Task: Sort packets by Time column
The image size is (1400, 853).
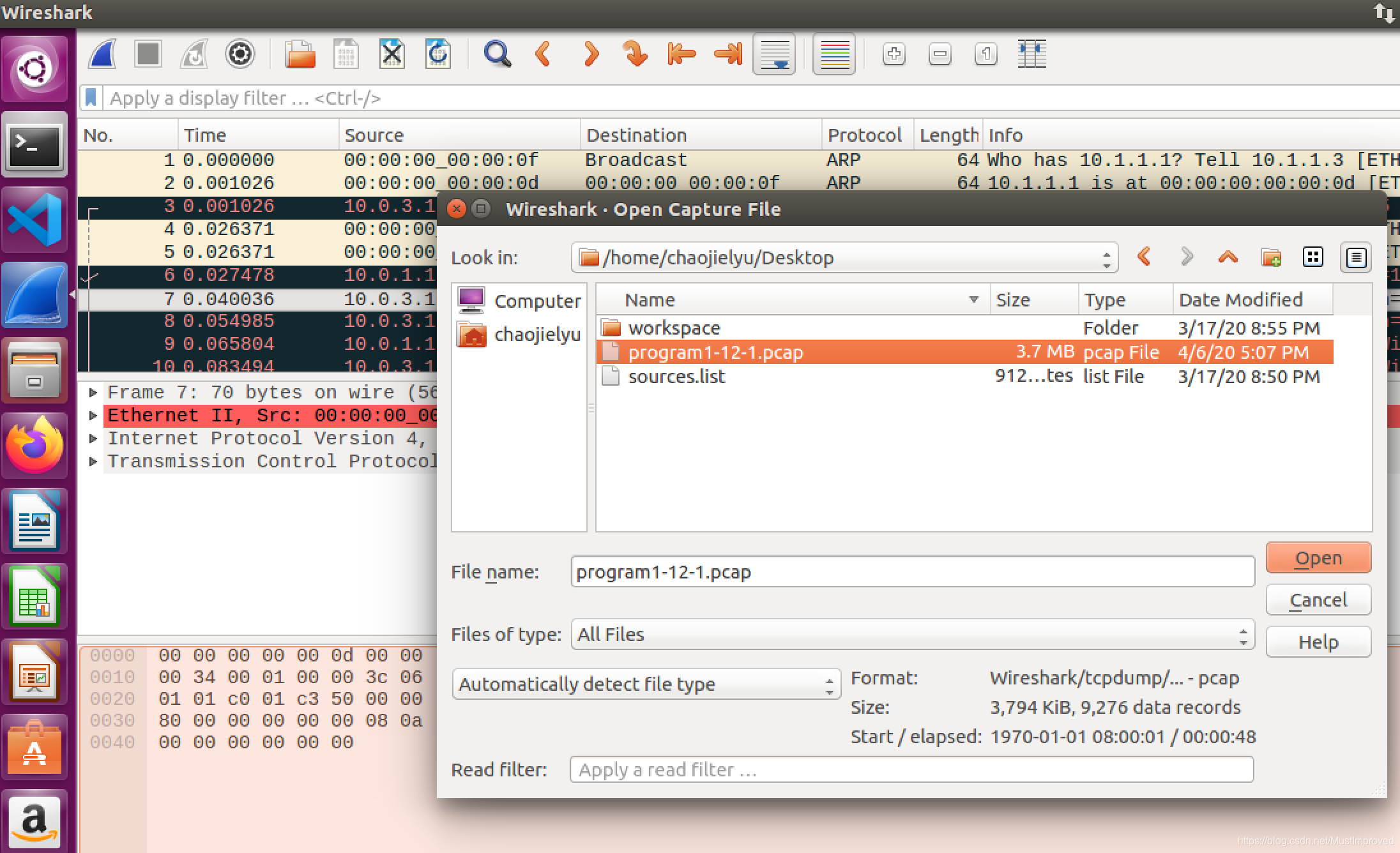Action: click(x=258, y=135)
